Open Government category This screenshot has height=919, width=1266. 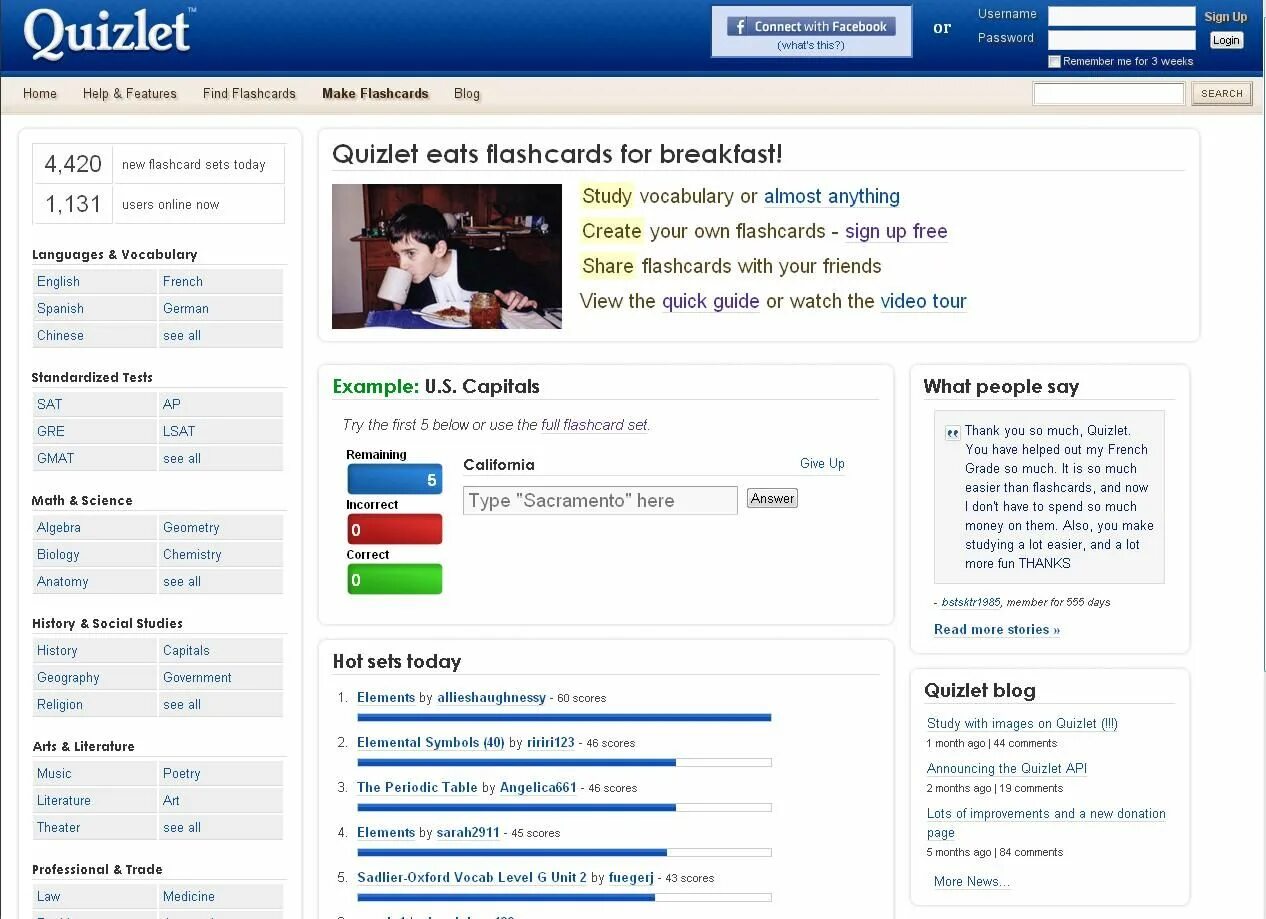[x=197, y=678]
